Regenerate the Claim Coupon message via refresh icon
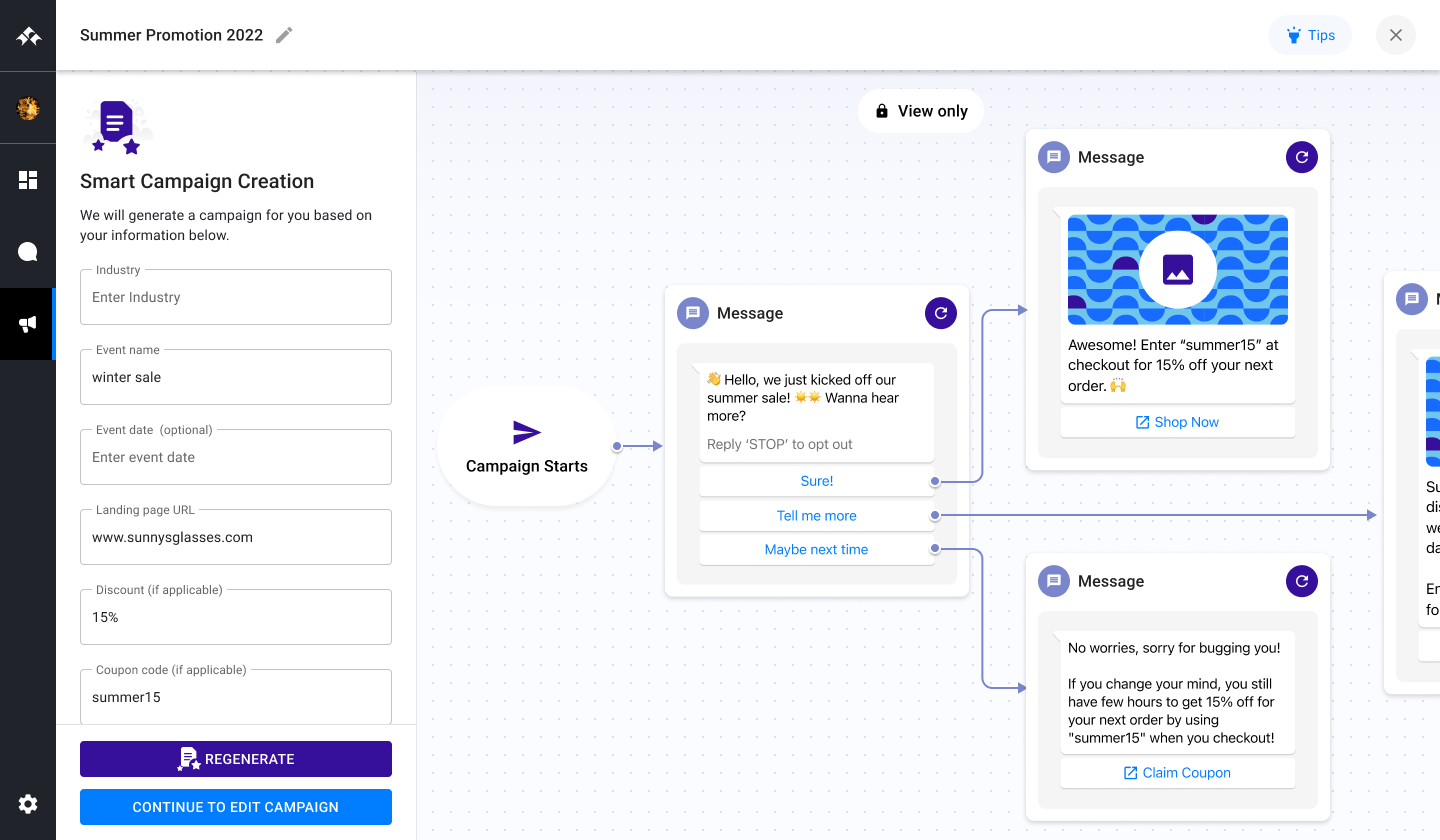 click(1301, 581)
